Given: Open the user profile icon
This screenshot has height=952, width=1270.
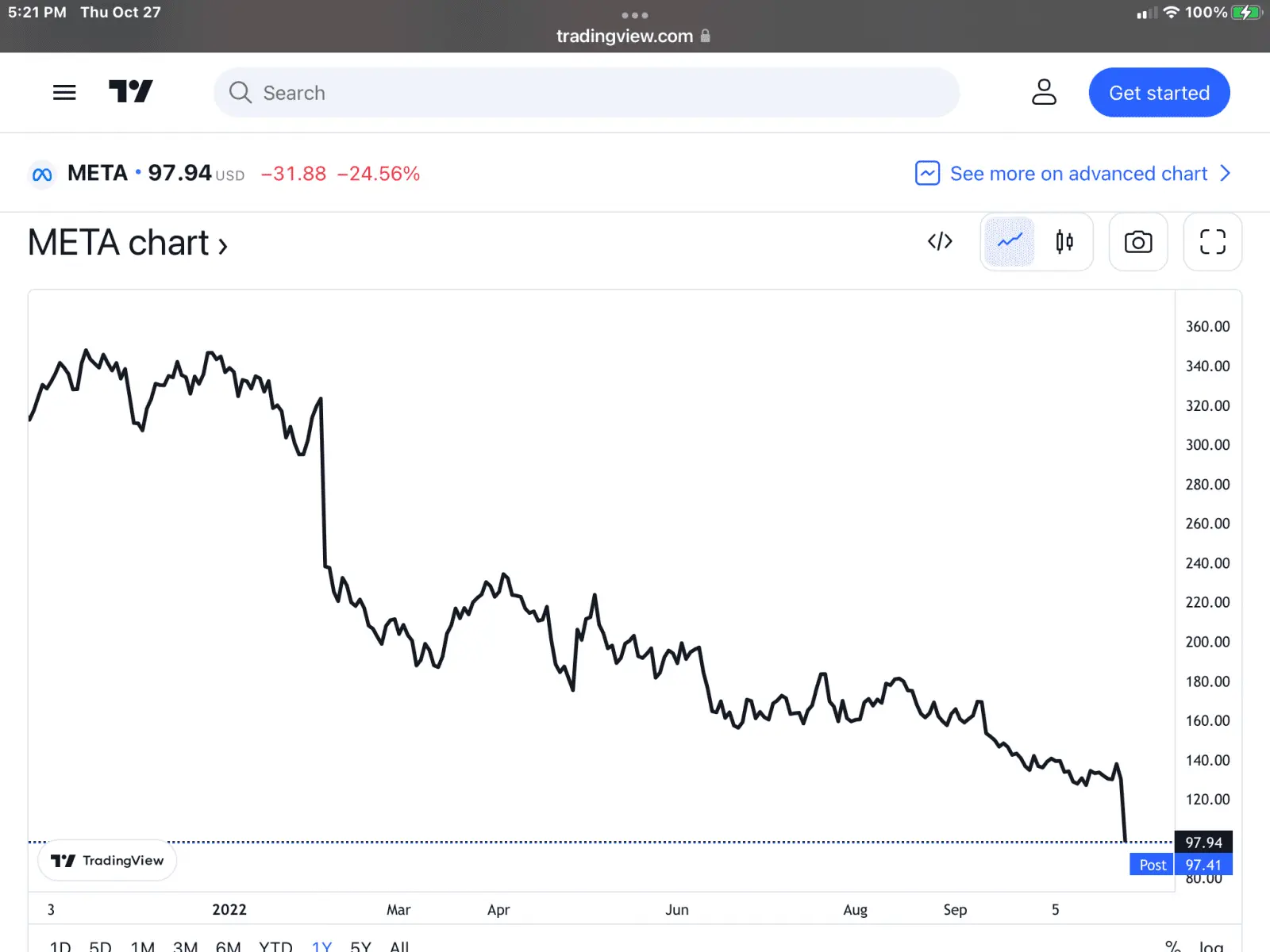Looking at the screenshot, I should coord(1044,92).
